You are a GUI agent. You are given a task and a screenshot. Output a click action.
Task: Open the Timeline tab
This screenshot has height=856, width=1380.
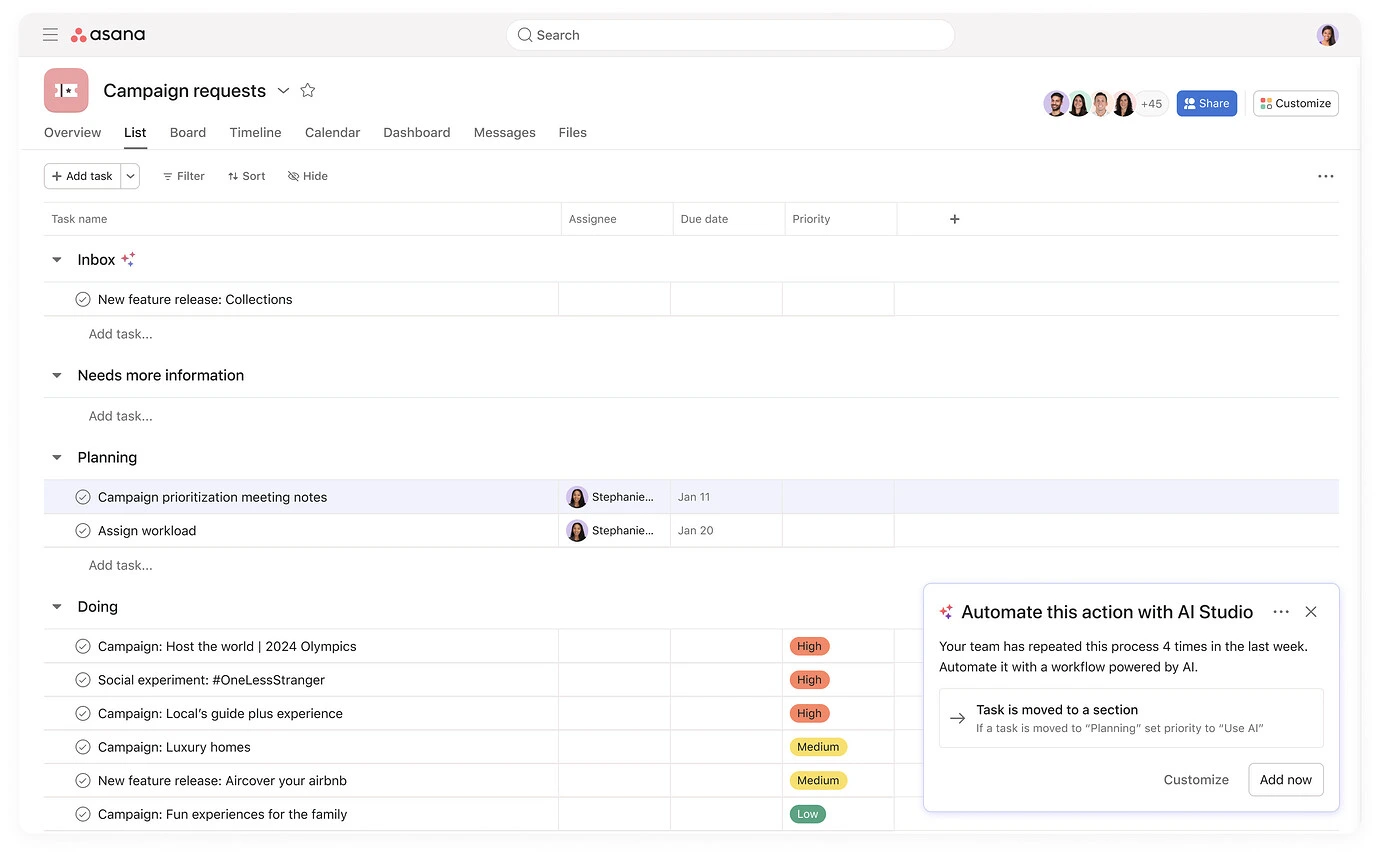(255, 132)
